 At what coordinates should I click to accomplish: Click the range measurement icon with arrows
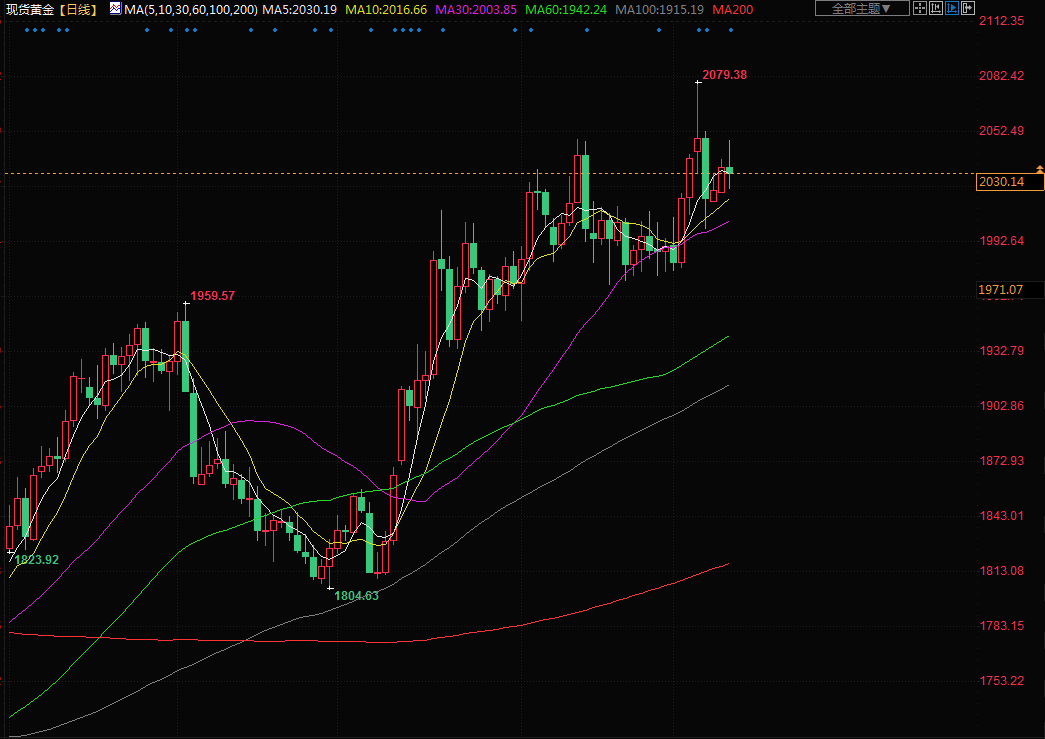pyautogui.click(x=936, y=8)
